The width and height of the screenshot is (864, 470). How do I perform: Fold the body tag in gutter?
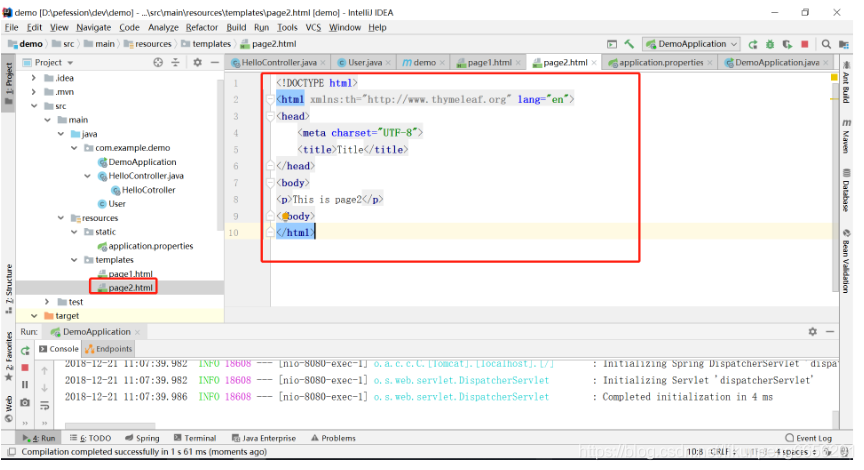pyautogui.click(x=270, y=183)
